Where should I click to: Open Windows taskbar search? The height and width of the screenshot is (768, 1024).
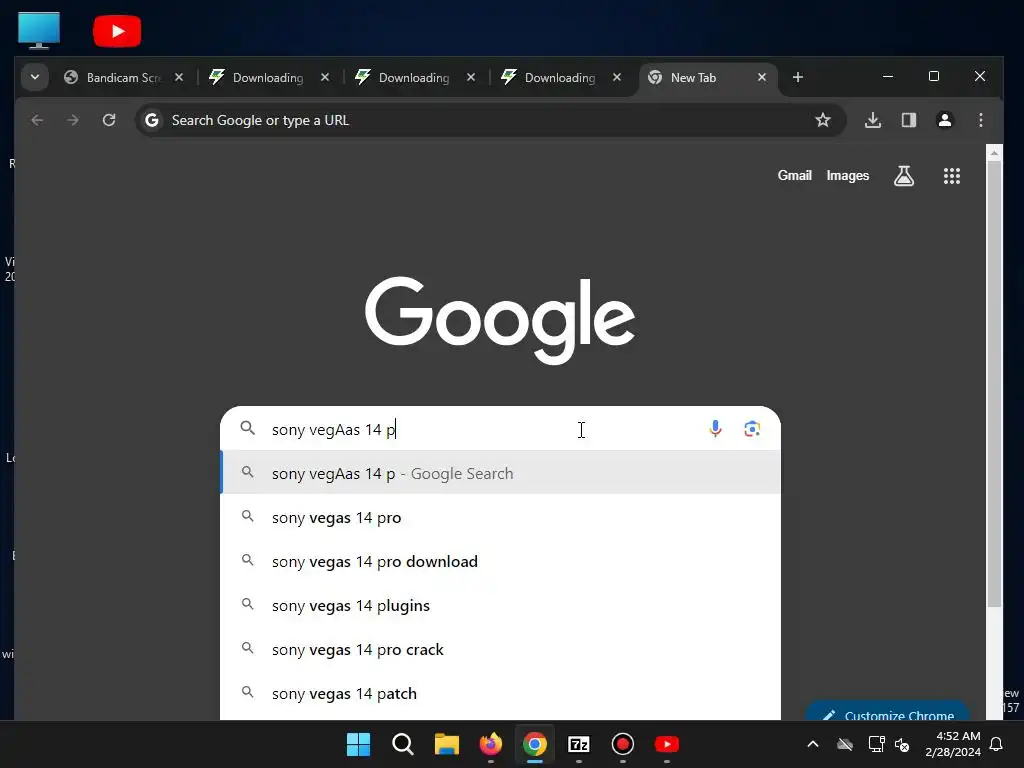point(402,744)
